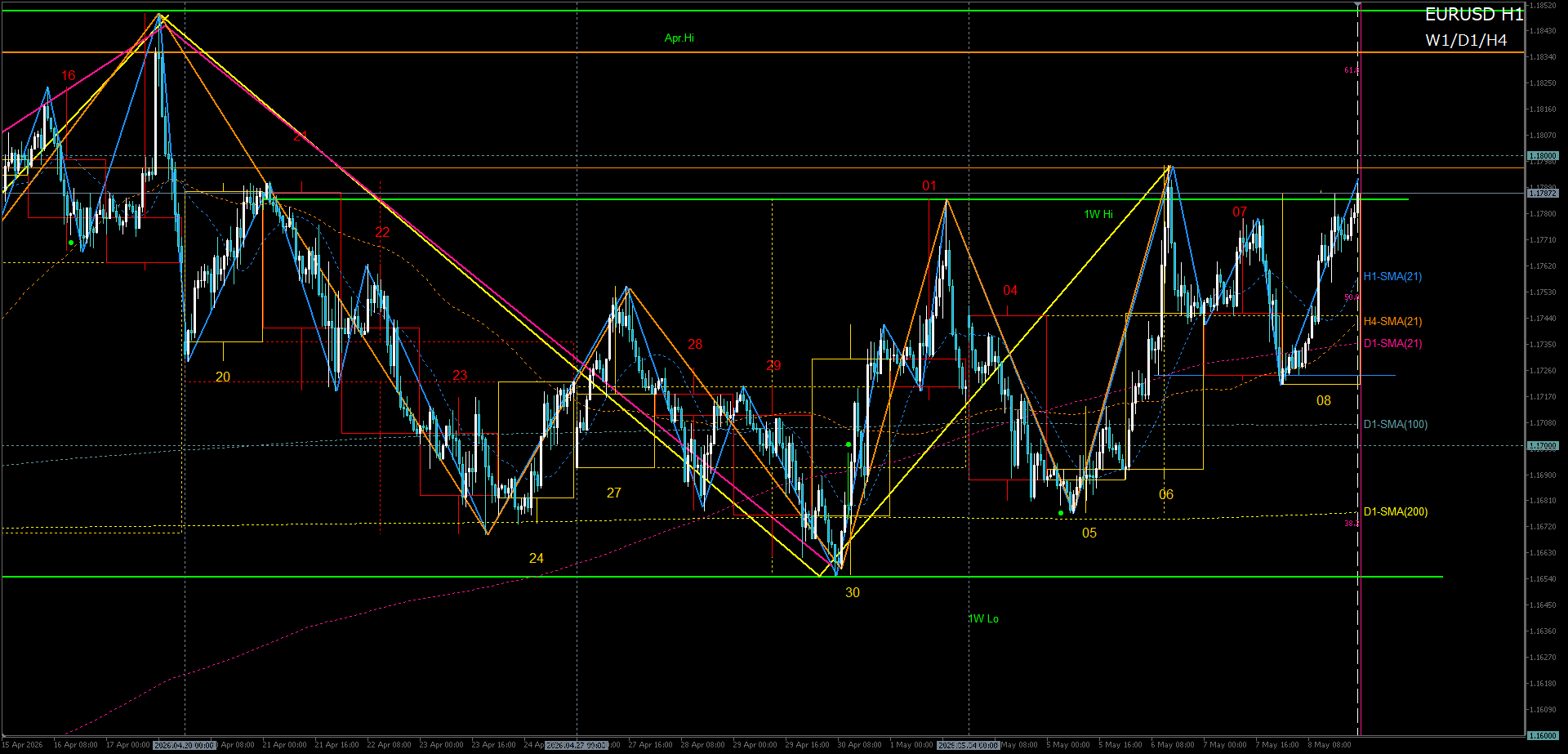Image resolution: width=1568 pixels, height=754 pixels.
Task: Select the H4-SMA(21) indicator label
Action: tap(1392, 321)
